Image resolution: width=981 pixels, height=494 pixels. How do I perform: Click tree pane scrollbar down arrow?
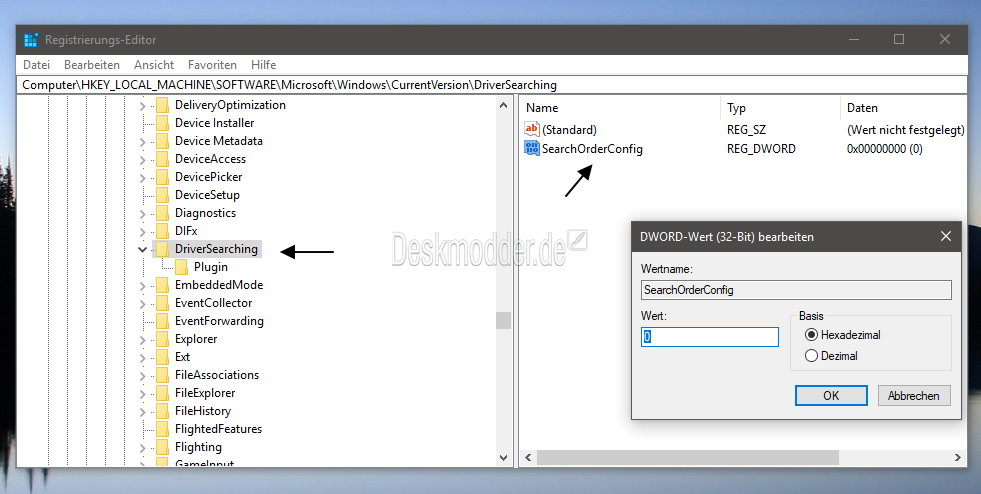pyautogui.click(x=504, y=458)
